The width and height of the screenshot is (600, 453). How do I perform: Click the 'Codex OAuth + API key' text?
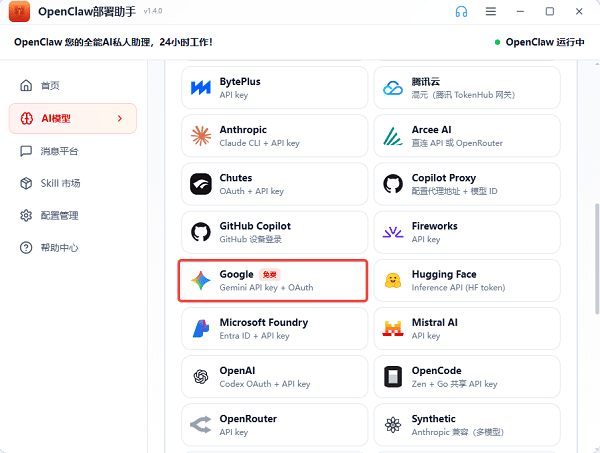(x=265, y=384)
